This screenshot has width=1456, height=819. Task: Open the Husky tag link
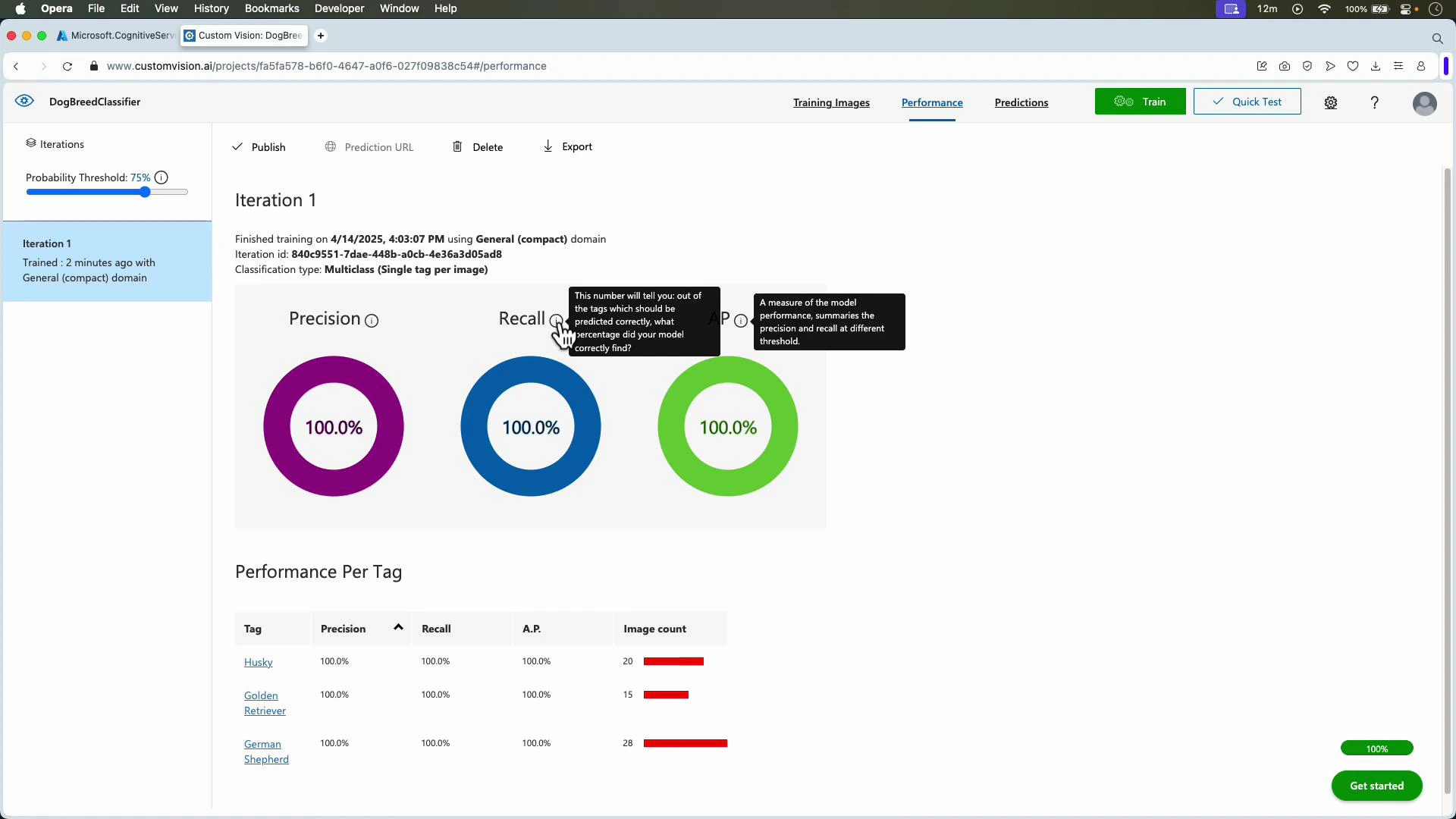click(x=258, y=662)
